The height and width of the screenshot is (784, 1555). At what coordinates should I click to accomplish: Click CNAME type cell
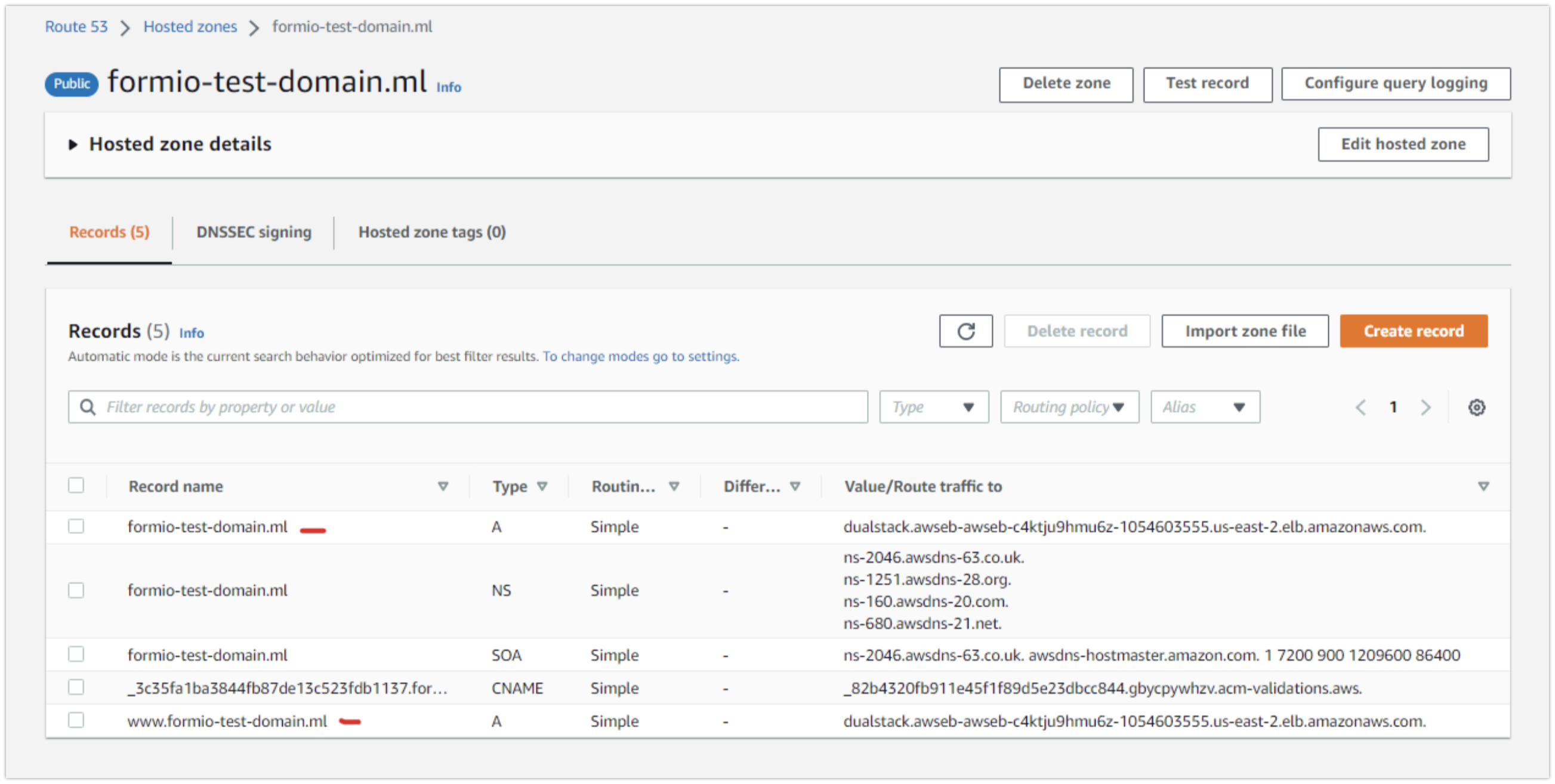pyautogui.click(x=517, y=689)
